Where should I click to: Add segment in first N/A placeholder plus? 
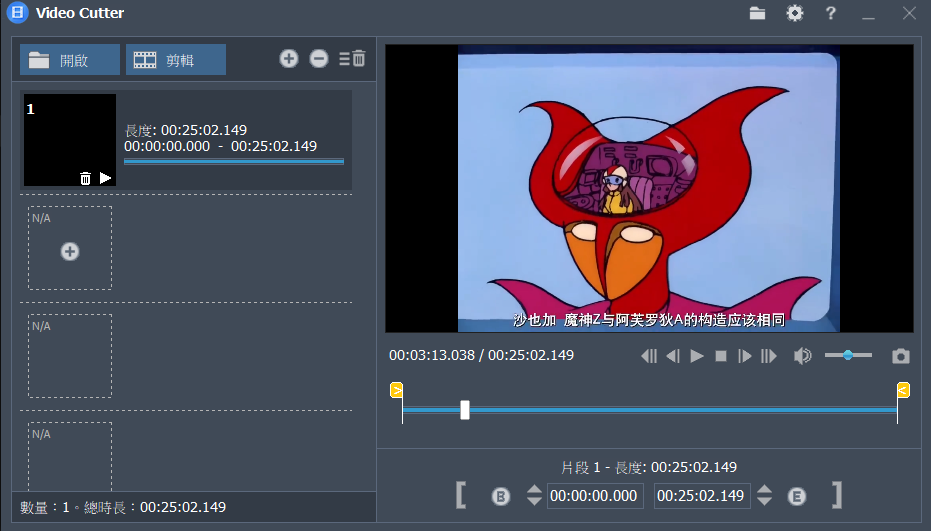coord(70,251)
